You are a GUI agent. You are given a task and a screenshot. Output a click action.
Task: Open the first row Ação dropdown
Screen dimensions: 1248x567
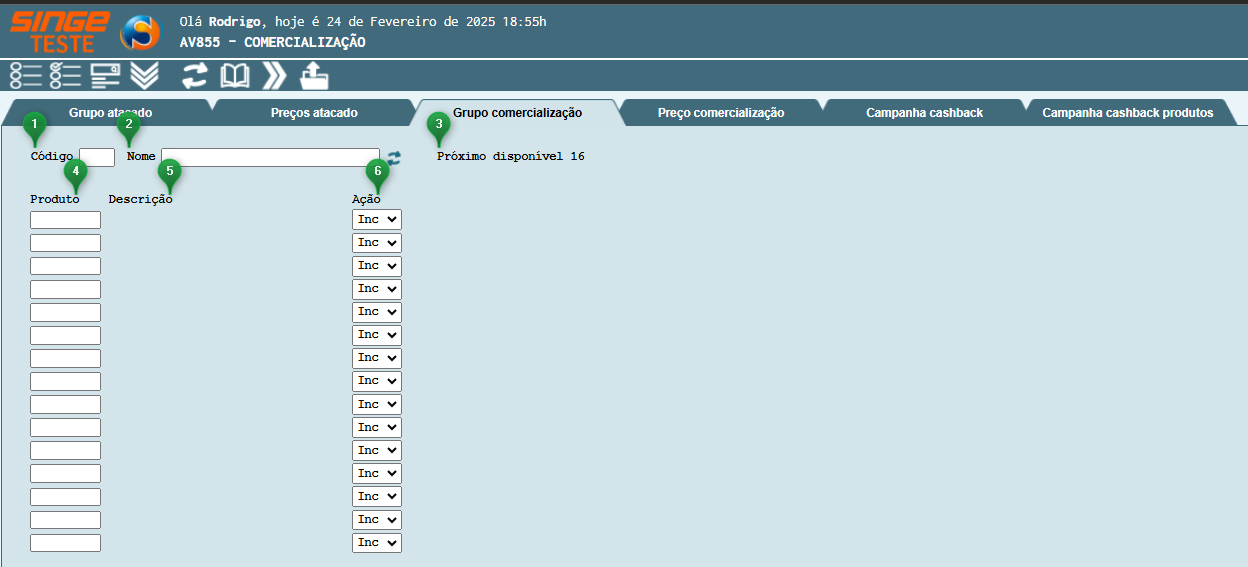tap(376, 219)
